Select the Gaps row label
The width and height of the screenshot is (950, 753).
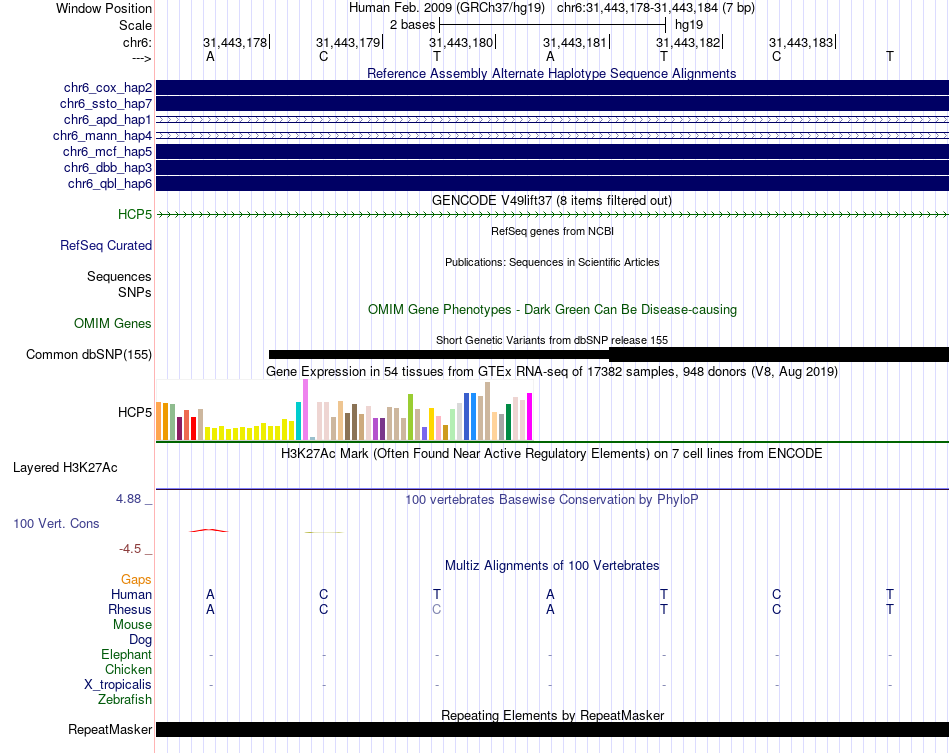point(136,580)
